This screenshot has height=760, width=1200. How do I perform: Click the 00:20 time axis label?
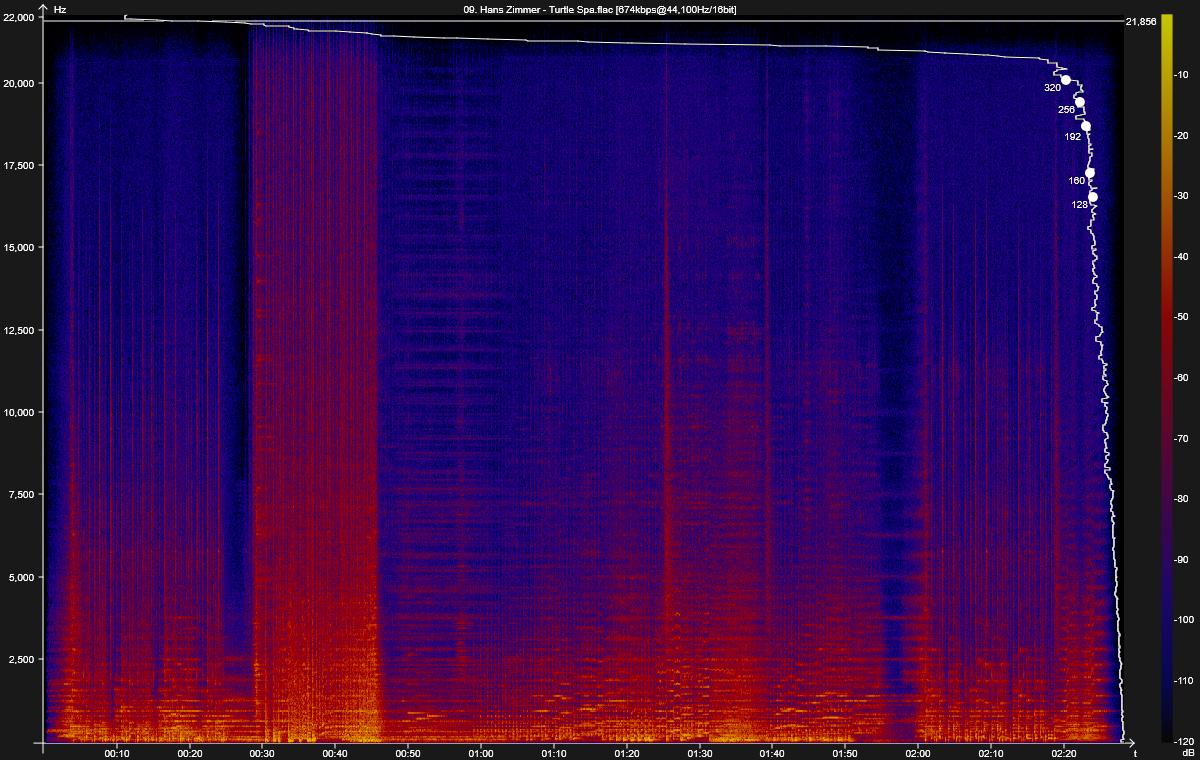[190, 752]
